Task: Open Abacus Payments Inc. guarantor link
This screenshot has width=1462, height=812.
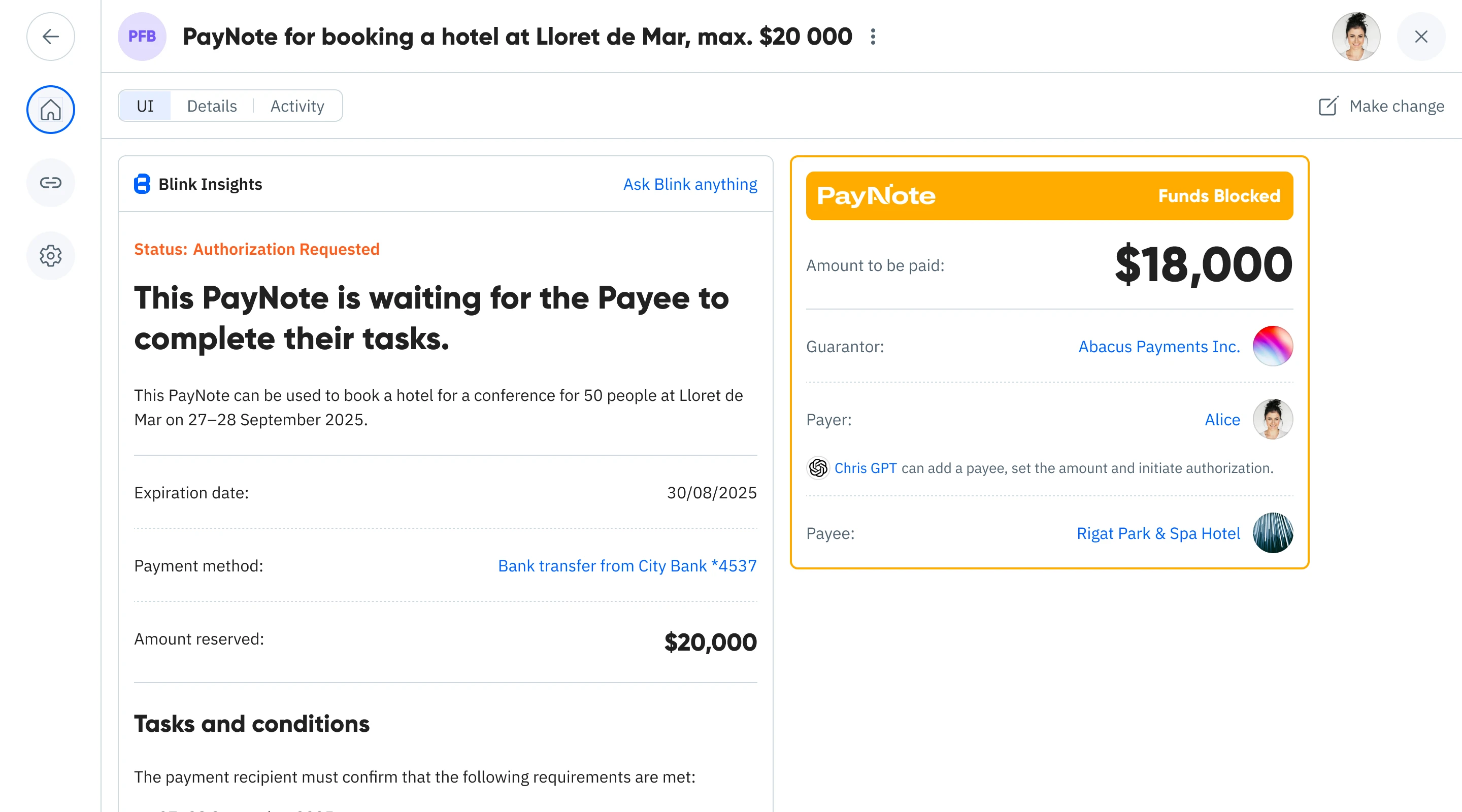Action: 1159,347
